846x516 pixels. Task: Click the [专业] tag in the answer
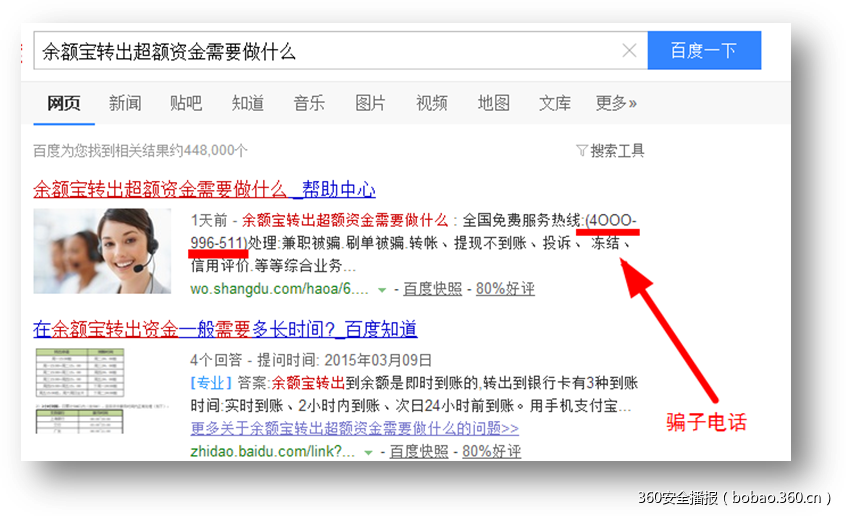211,383
